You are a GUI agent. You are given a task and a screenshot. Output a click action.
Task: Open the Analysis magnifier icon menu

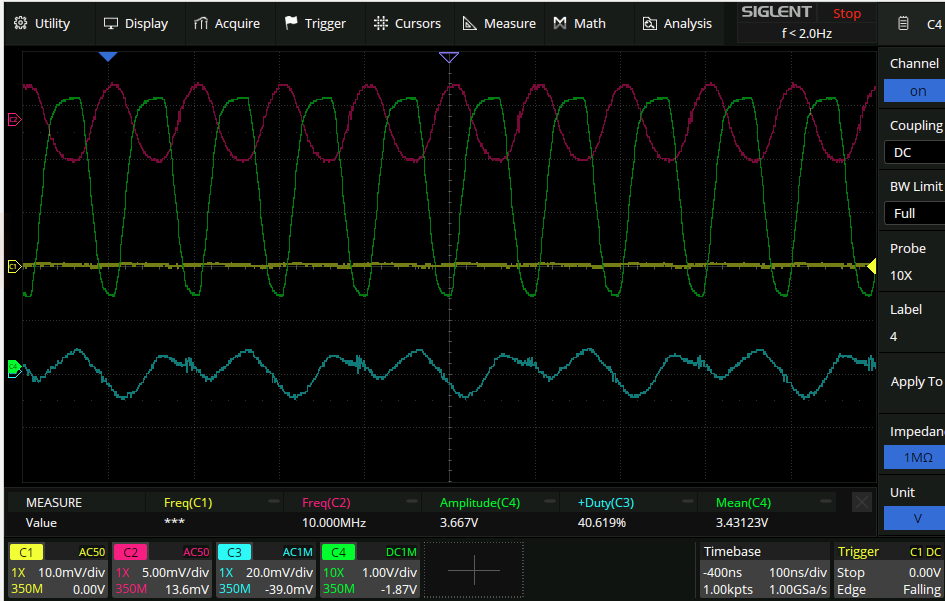[650, 23]
